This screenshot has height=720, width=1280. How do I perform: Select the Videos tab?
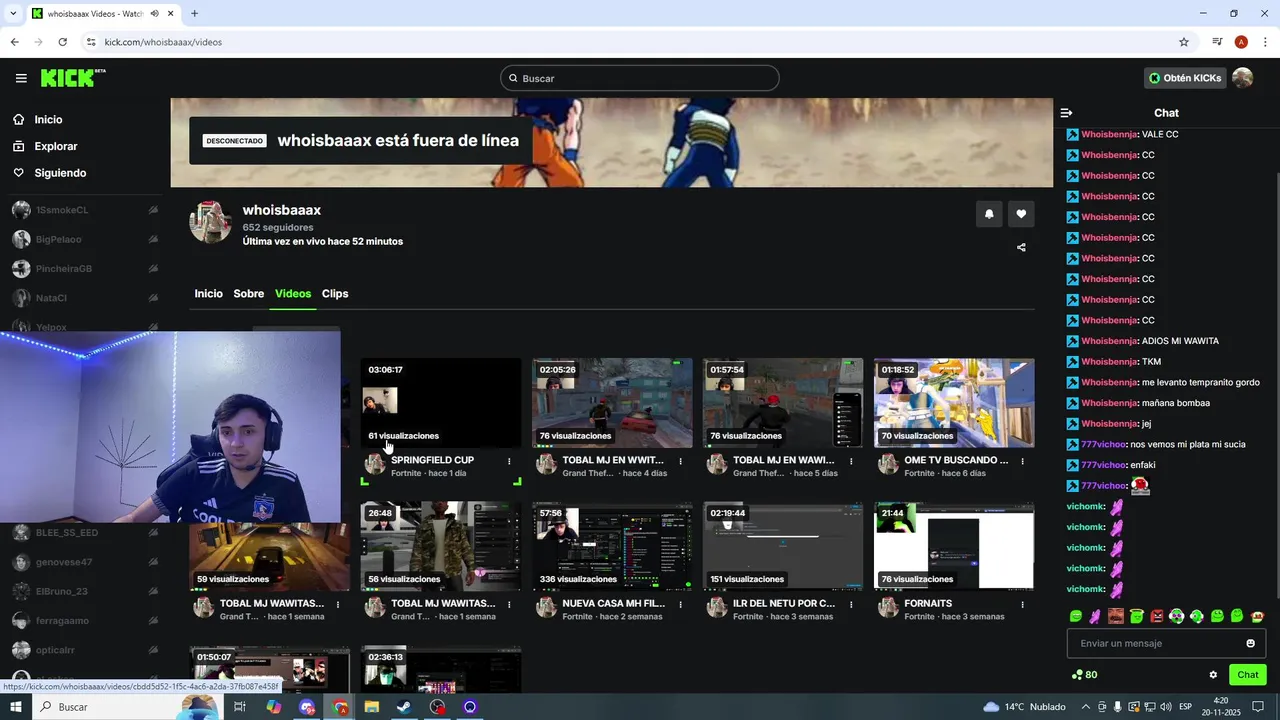click(293, 293)
